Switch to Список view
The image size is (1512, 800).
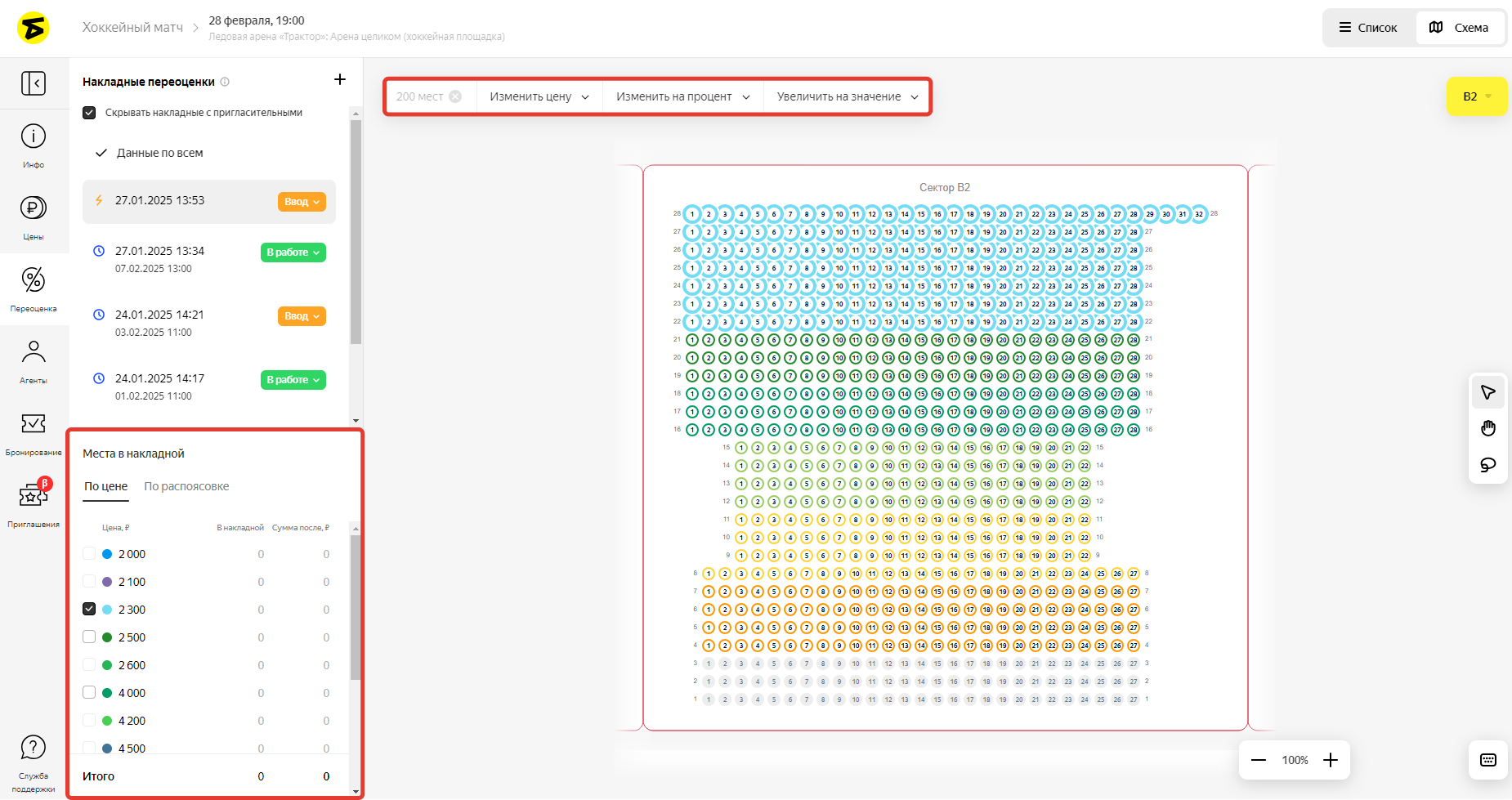pos(1368,28)
